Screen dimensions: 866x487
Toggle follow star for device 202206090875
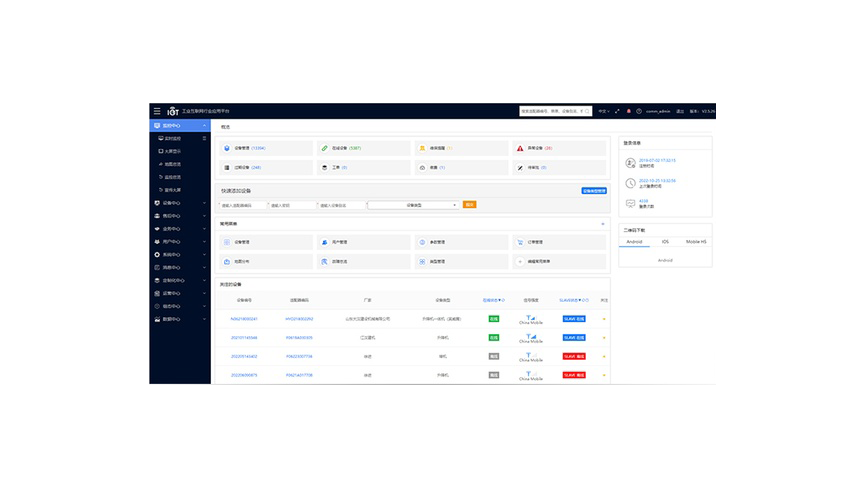click(x=604, y=375)
